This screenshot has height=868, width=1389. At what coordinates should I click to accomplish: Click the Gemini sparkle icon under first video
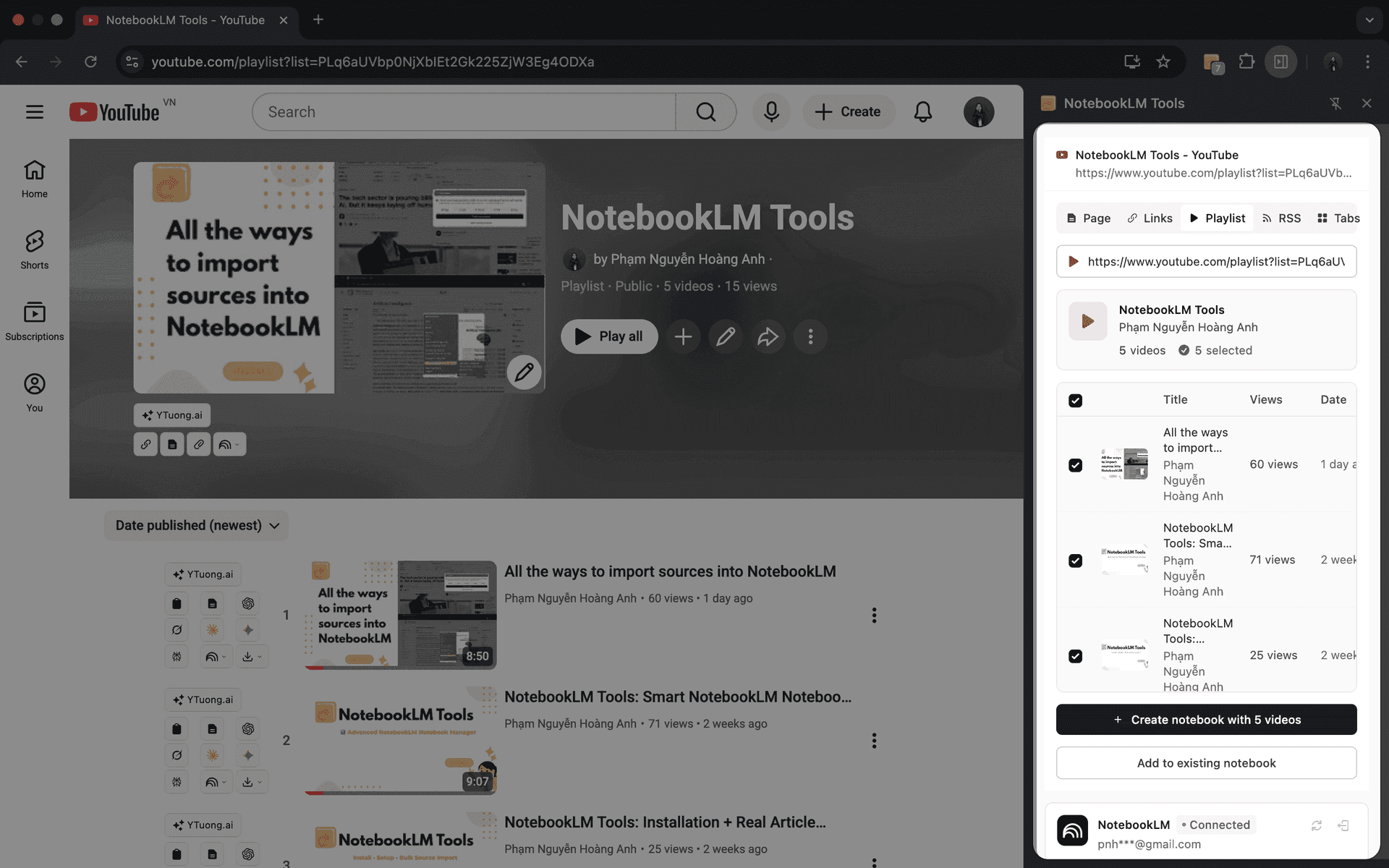pyautogui.click(x=248, y=630)
